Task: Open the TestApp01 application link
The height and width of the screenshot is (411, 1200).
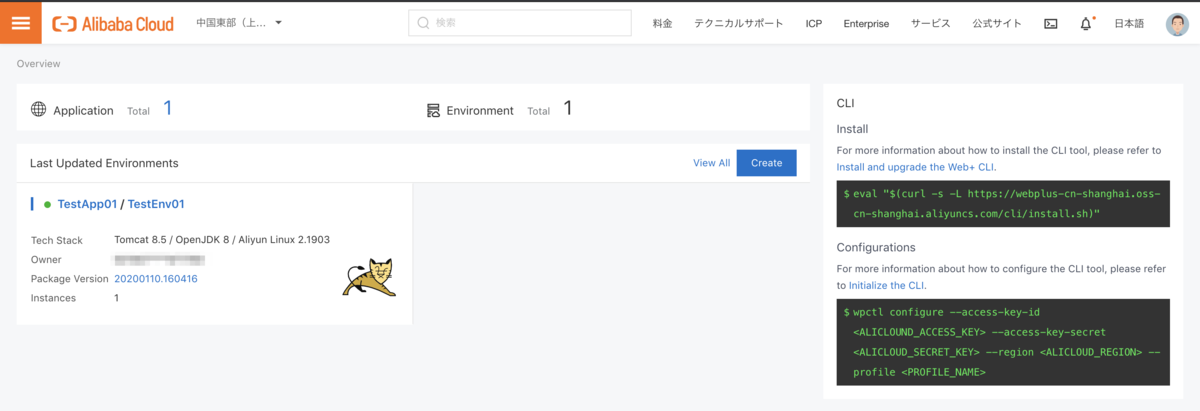Action: (x=87, y=204)
